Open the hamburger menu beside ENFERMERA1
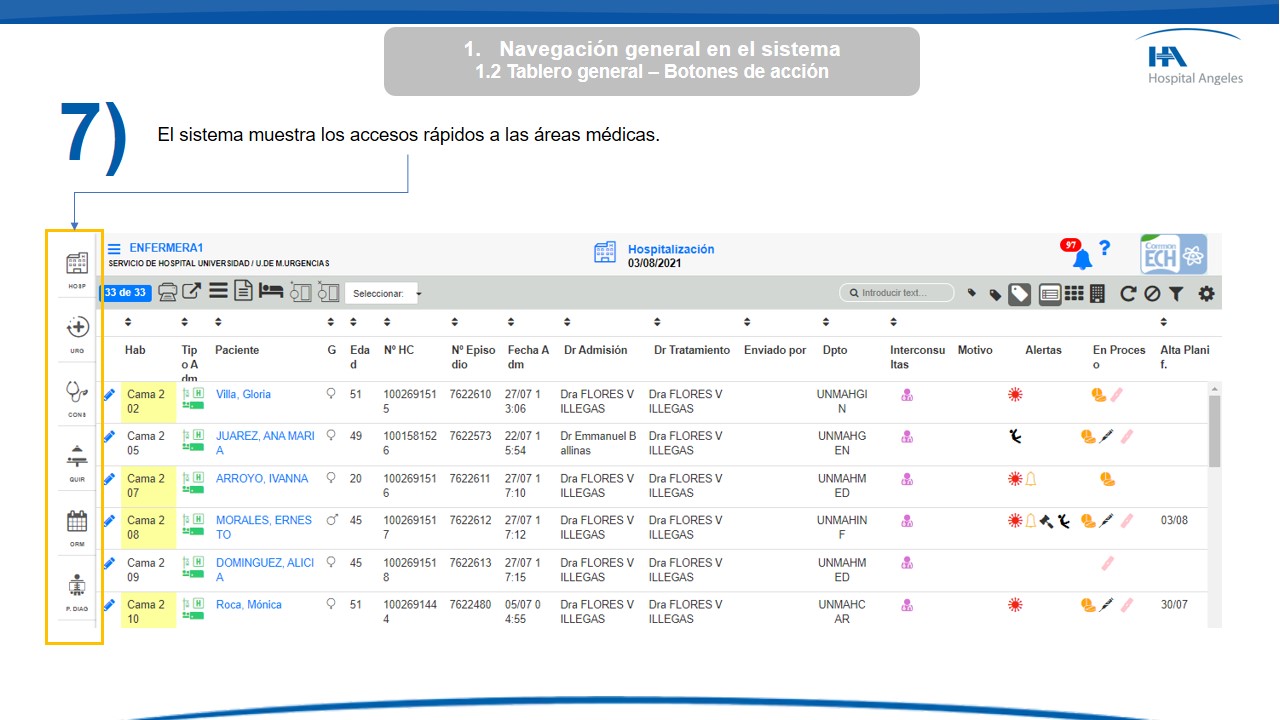Viewport: 1280px width, 720px height. (x=114, y=249)
